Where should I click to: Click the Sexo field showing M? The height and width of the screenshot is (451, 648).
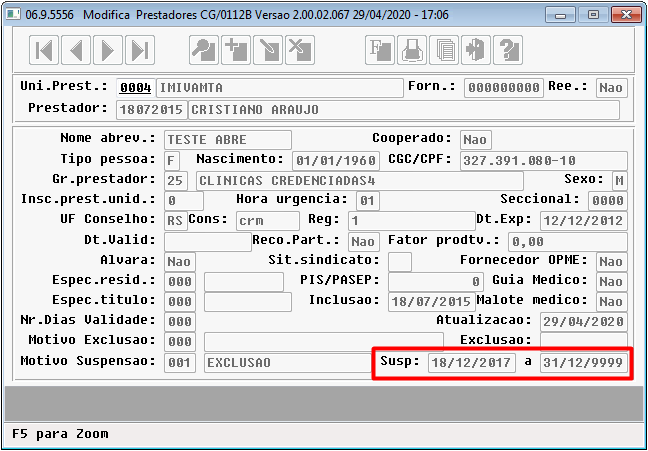click(x=620, y=181)
